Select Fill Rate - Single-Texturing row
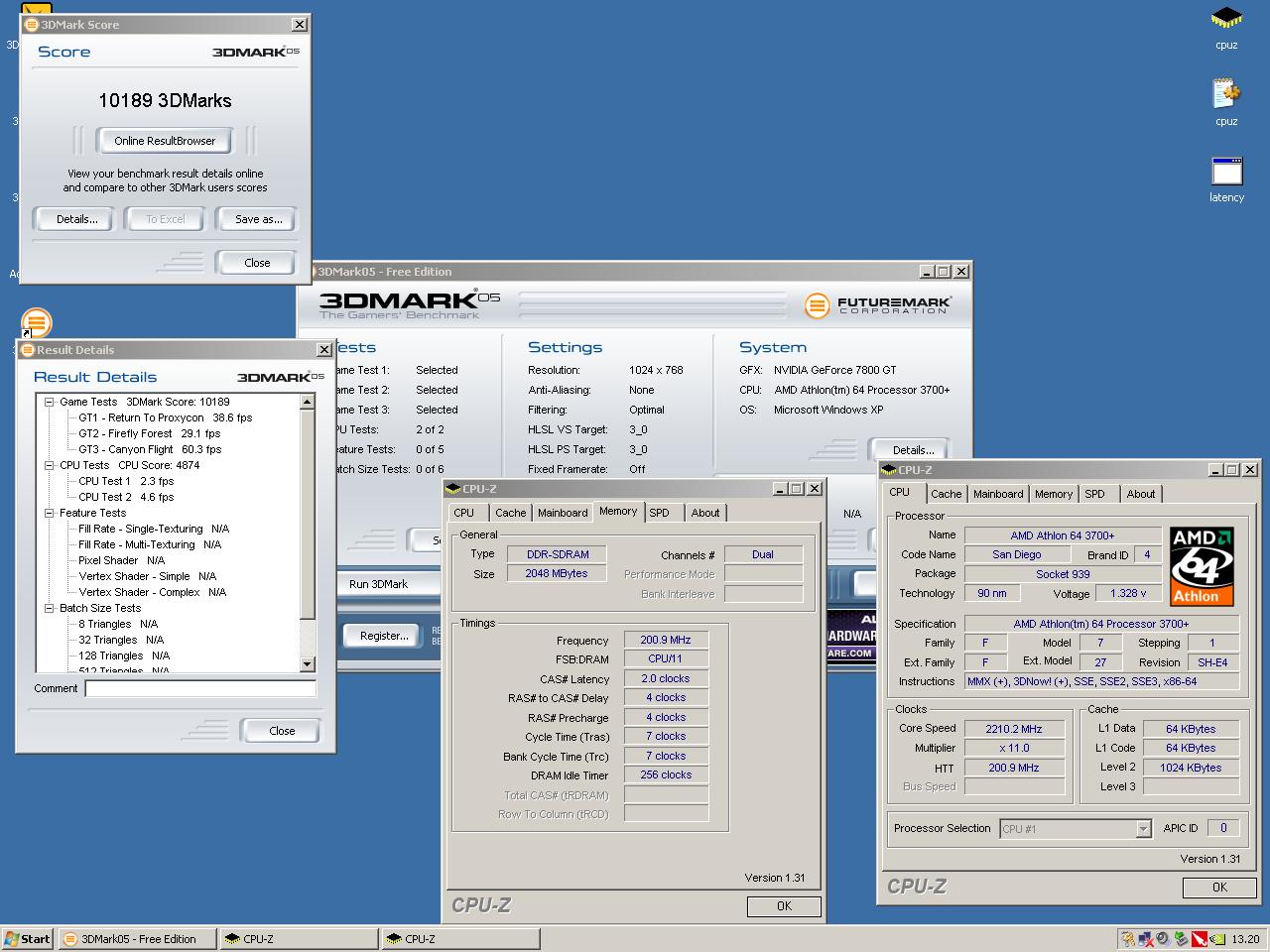The width and height of the screenshot is (1270, 952). point(154,529)
